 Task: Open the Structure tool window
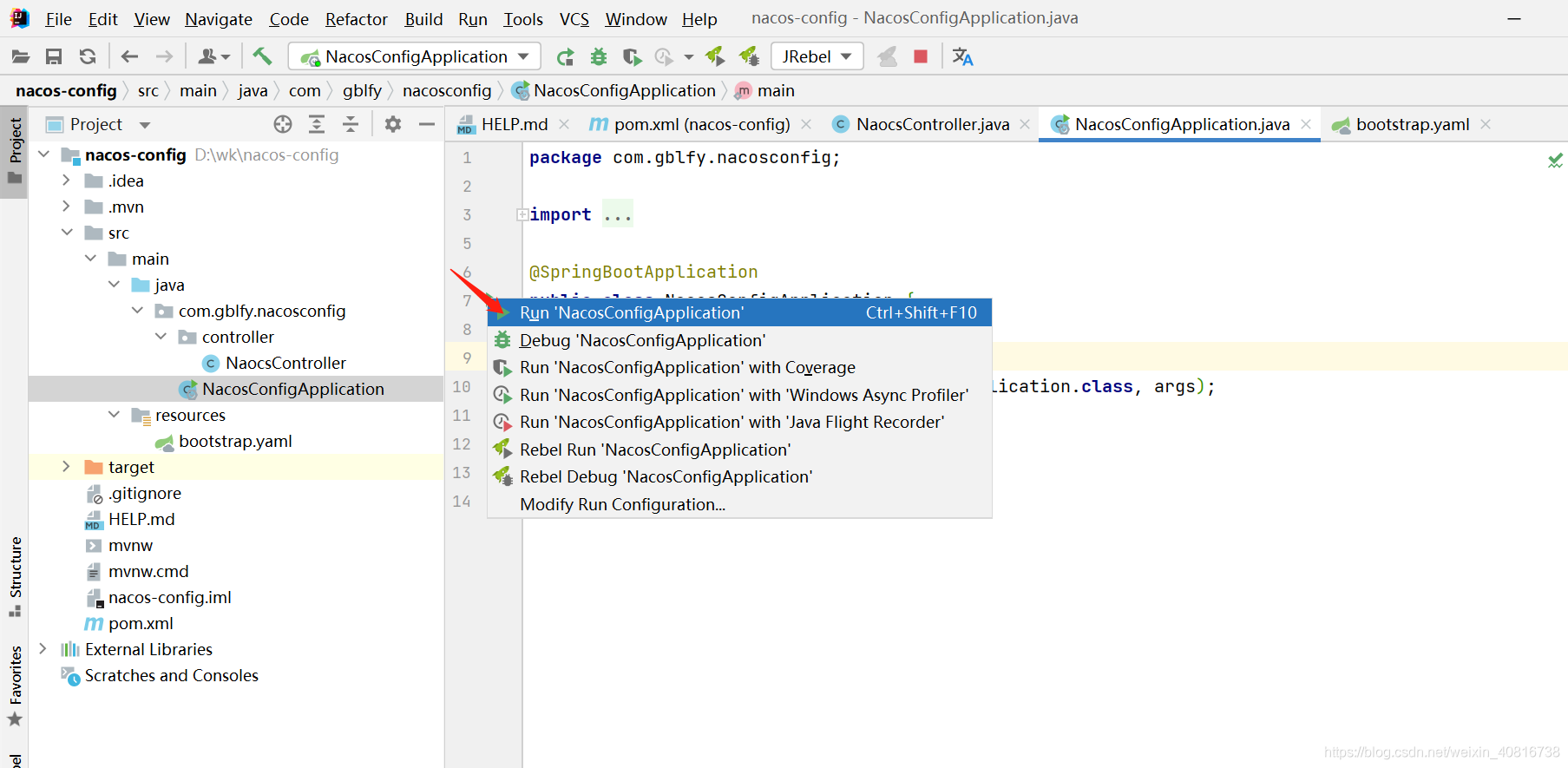pyautogui.click(x=15, y=577)
